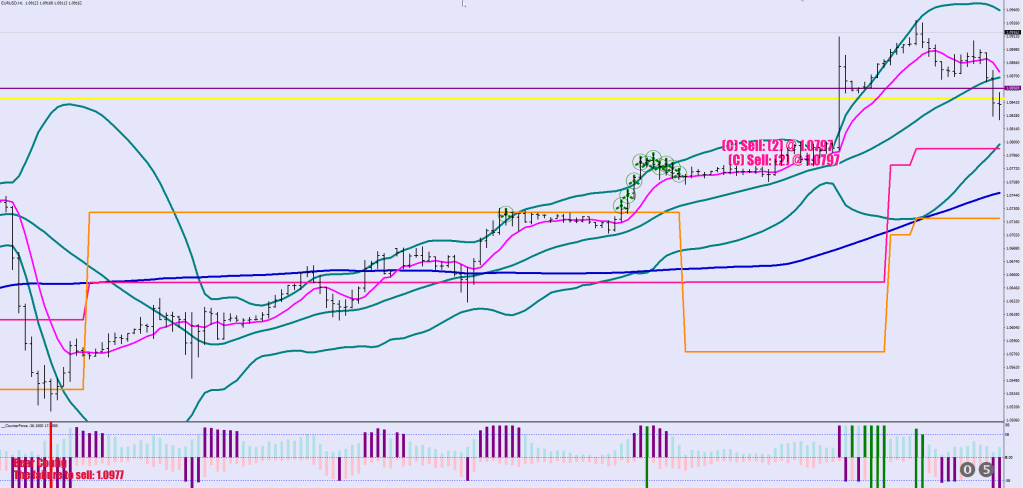
Task: Click the topmost green circled signal marker
Action: pyautogui.click(x=652, y=156)
